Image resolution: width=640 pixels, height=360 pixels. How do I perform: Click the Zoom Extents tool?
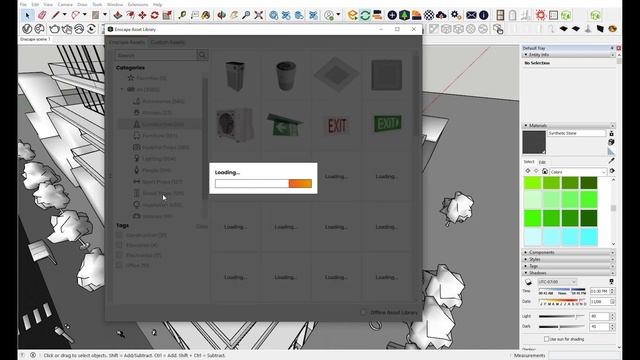click(258, 16)
